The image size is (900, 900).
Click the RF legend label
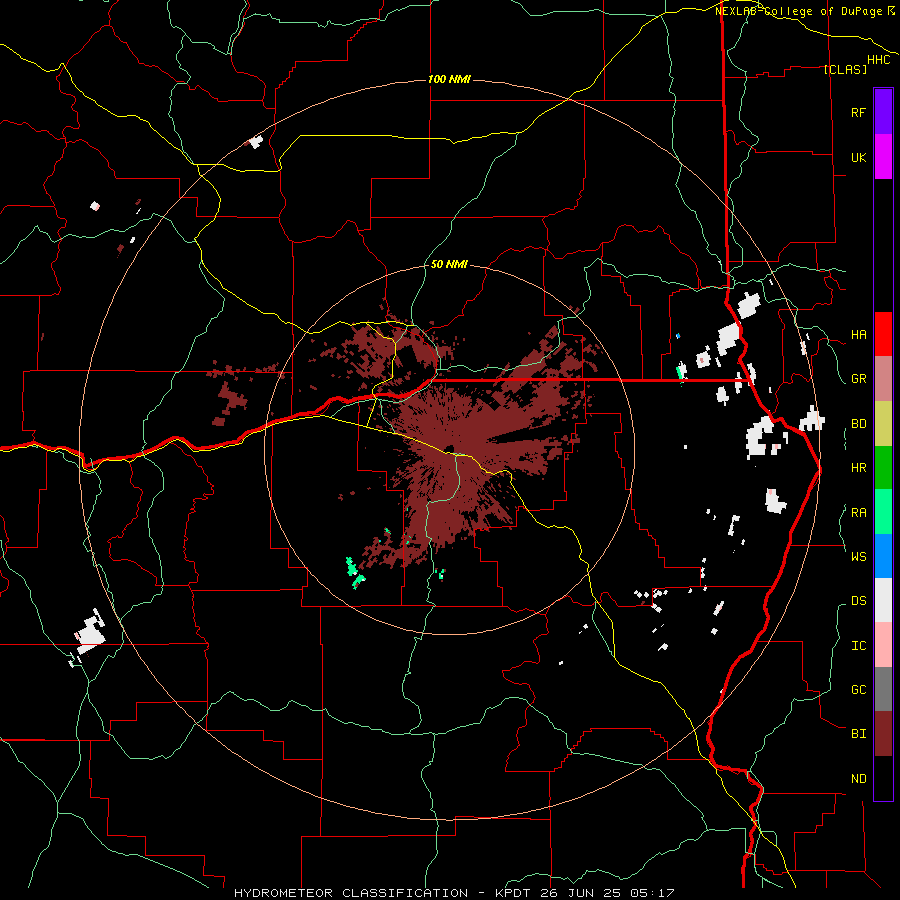pos(858,112)
